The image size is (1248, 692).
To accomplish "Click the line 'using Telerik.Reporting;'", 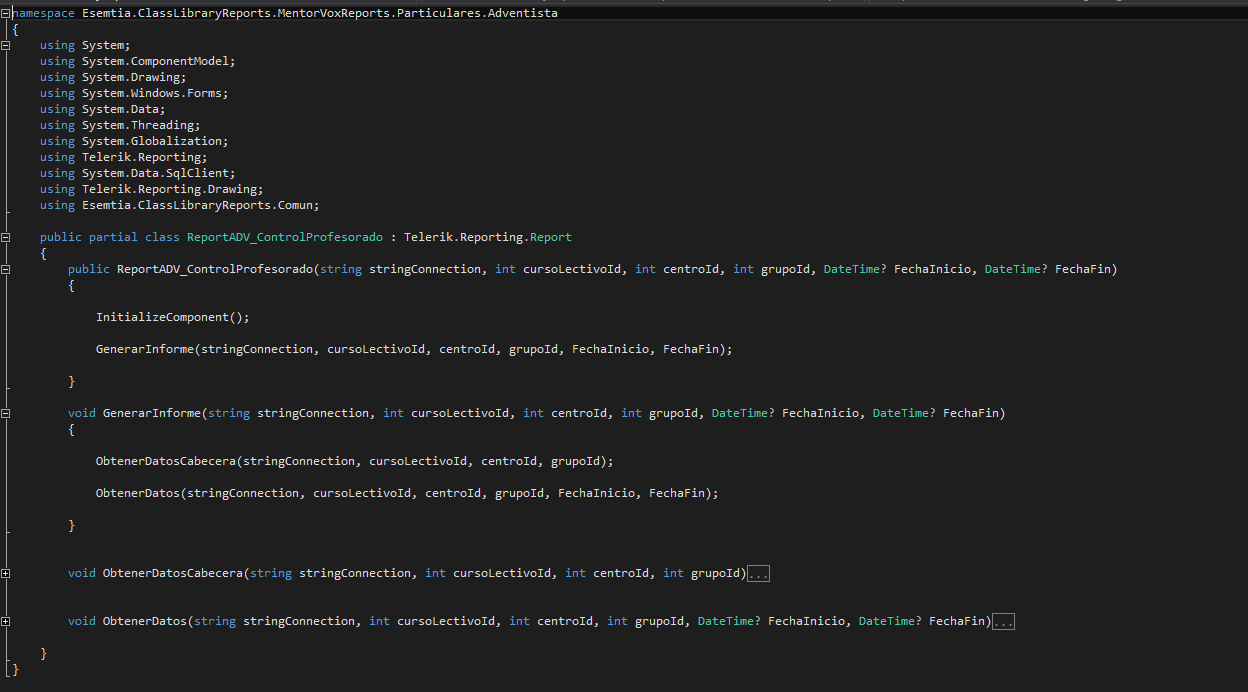I will click(x=124, y=157).
